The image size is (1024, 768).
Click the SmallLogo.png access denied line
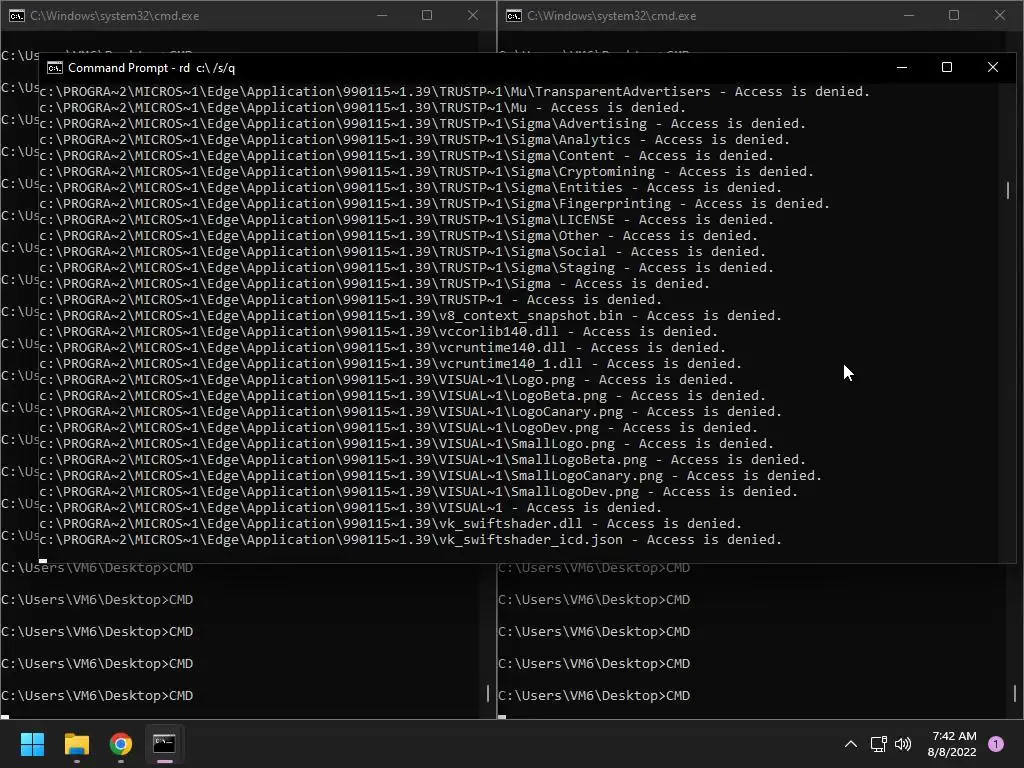[406, 443]
